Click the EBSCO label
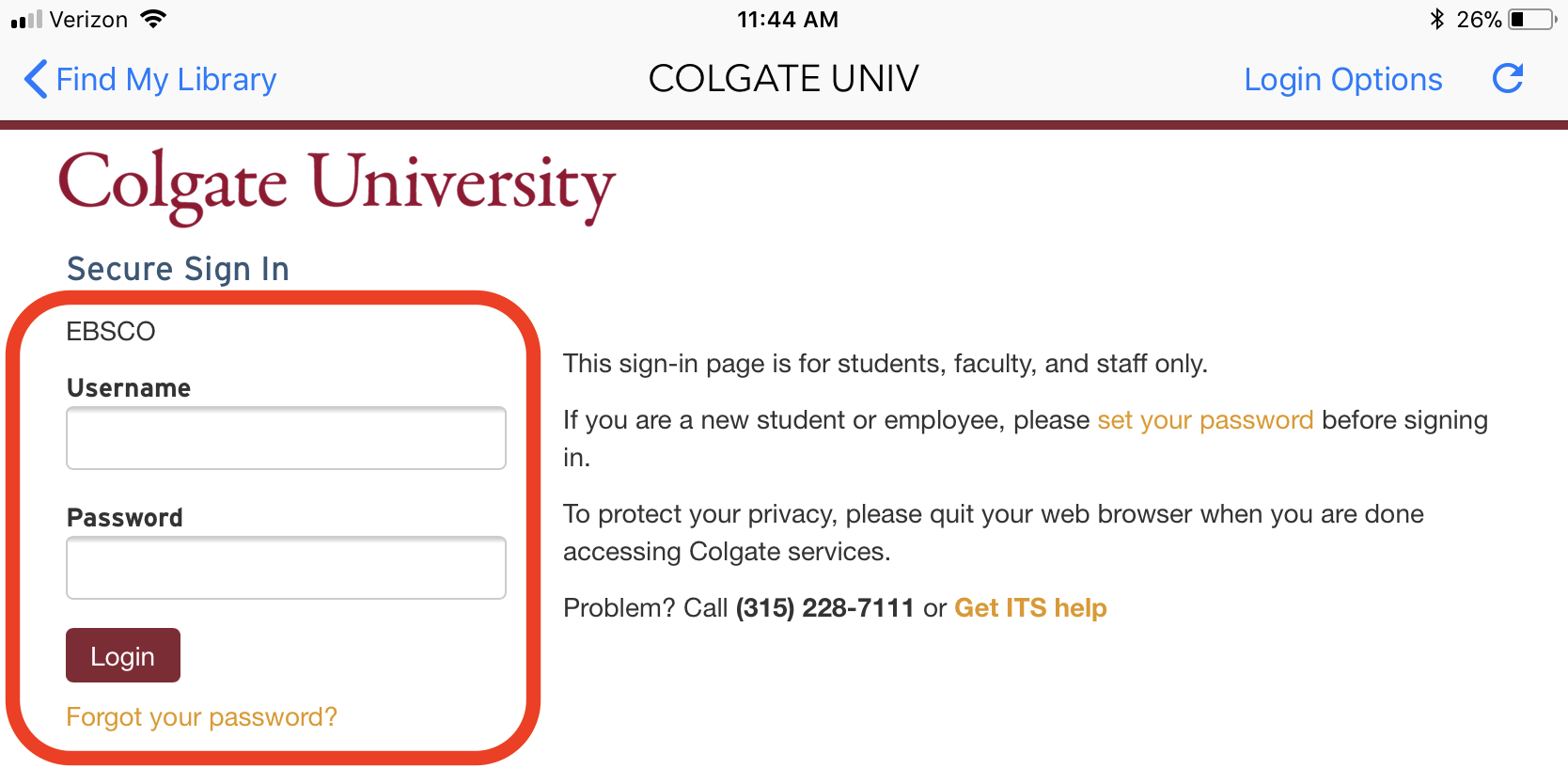Screen dimensions: 1568x784 (111, 331)
